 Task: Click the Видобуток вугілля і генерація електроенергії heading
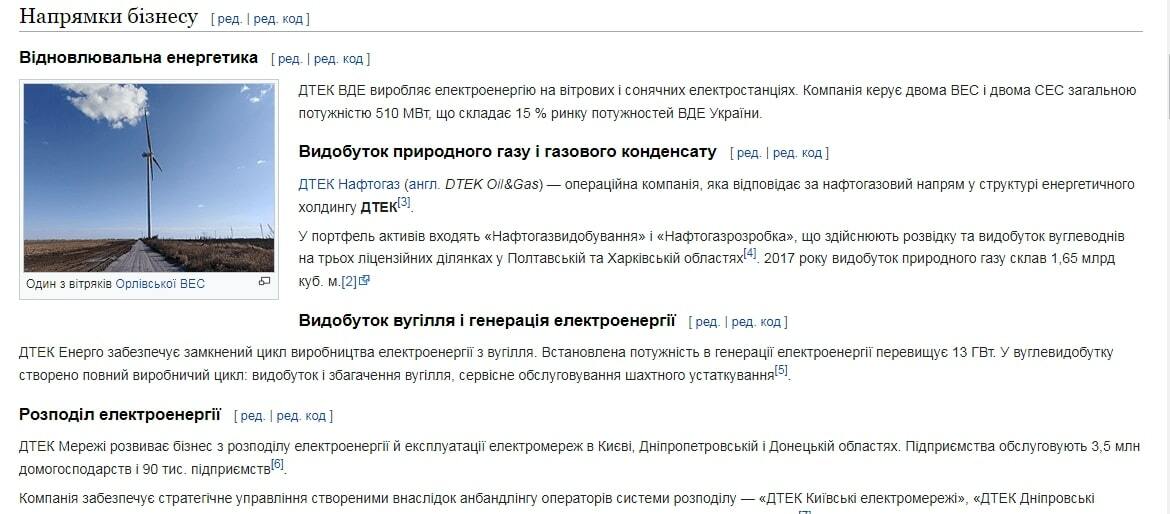tap(487, 321)
